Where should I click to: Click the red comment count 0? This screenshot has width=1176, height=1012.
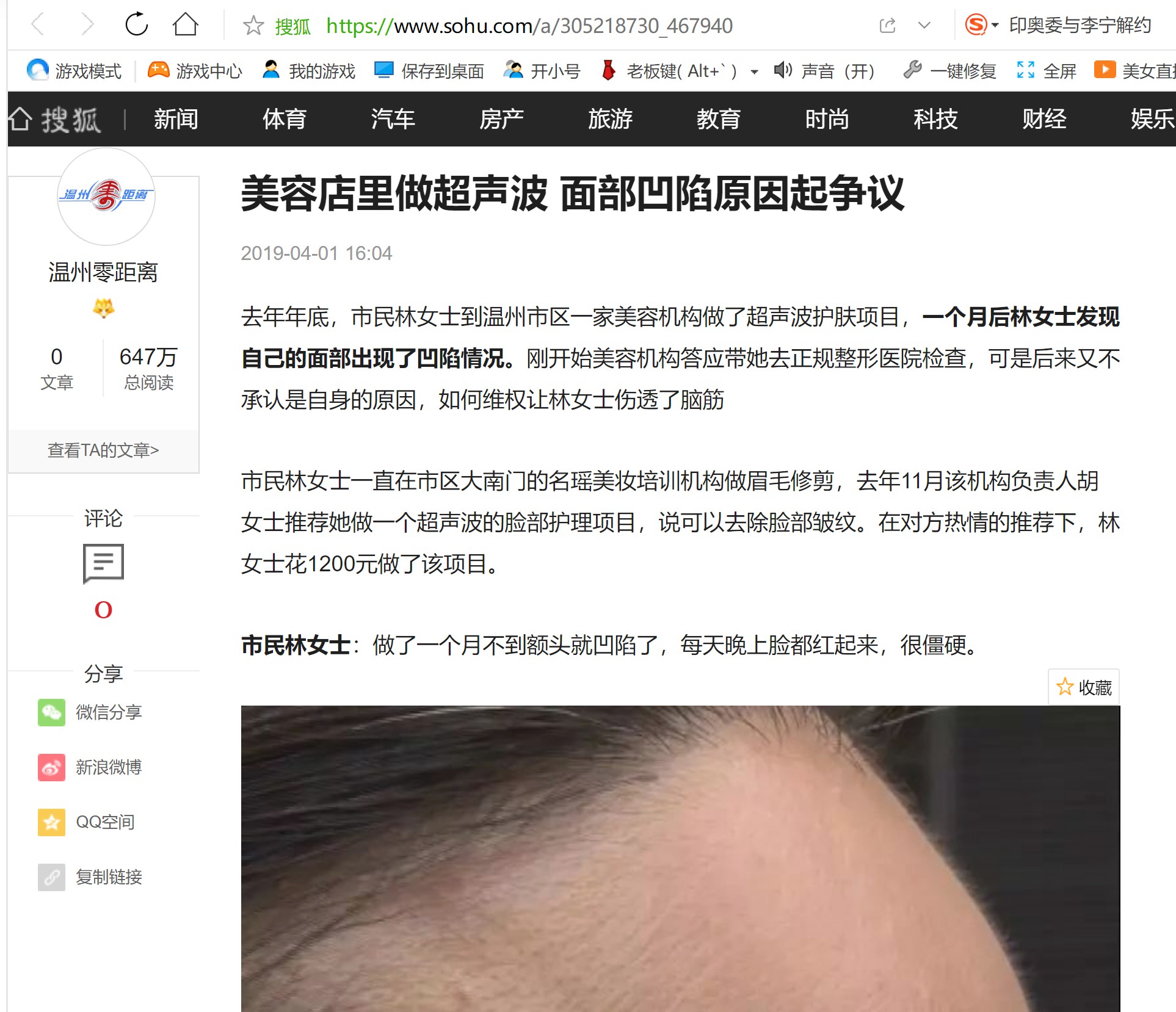point(103,610)
